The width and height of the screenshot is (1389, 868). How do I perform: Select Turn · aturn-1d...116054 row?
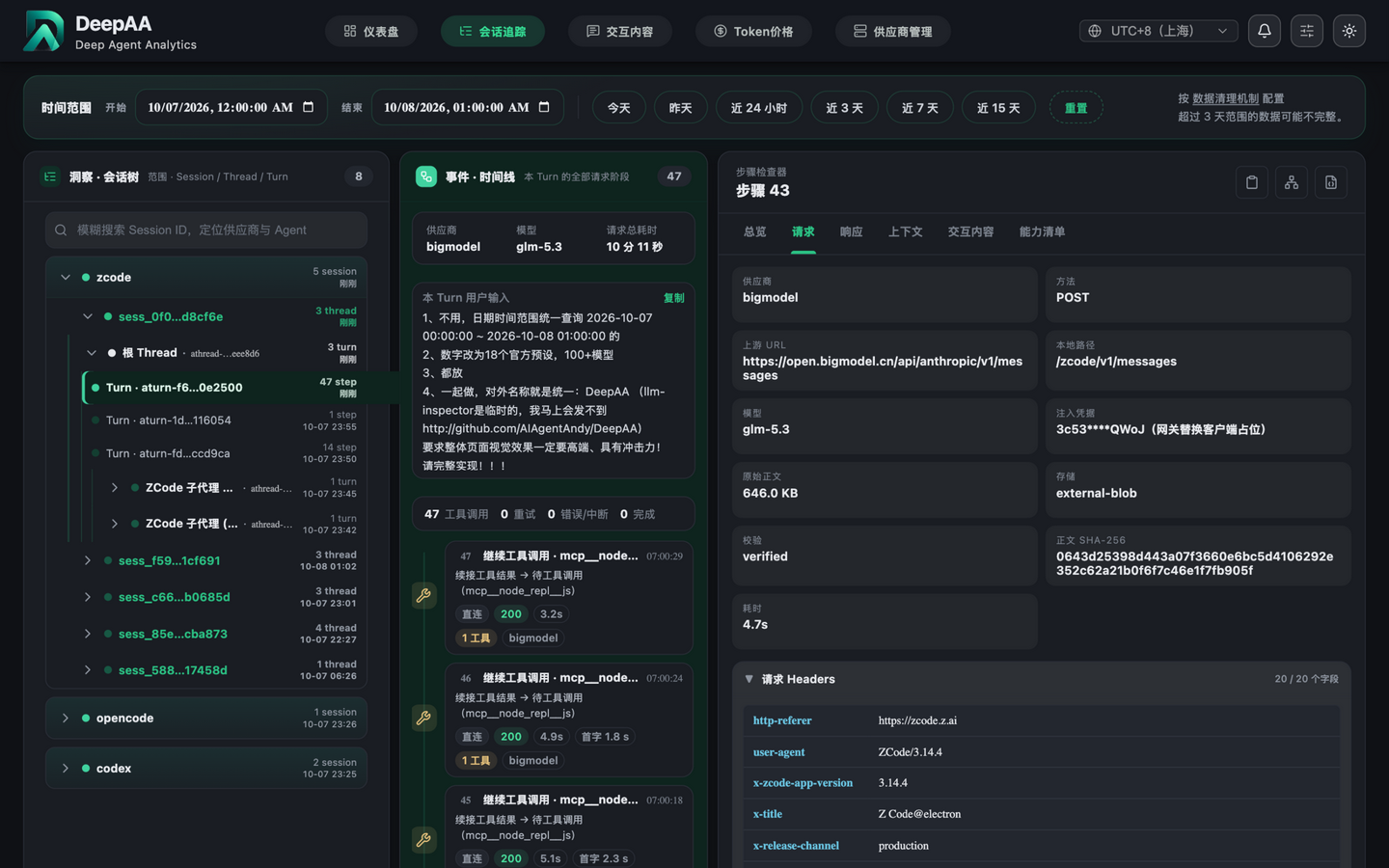(x=223, y=420)
